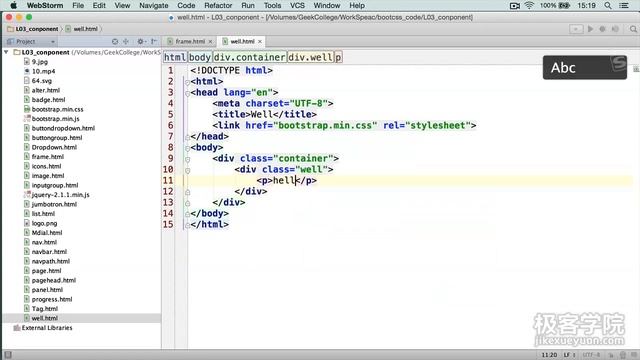Viewport: 640px width, 360px height.
Task: Open run configuration selector in toolbar
Action: (576, 29)
